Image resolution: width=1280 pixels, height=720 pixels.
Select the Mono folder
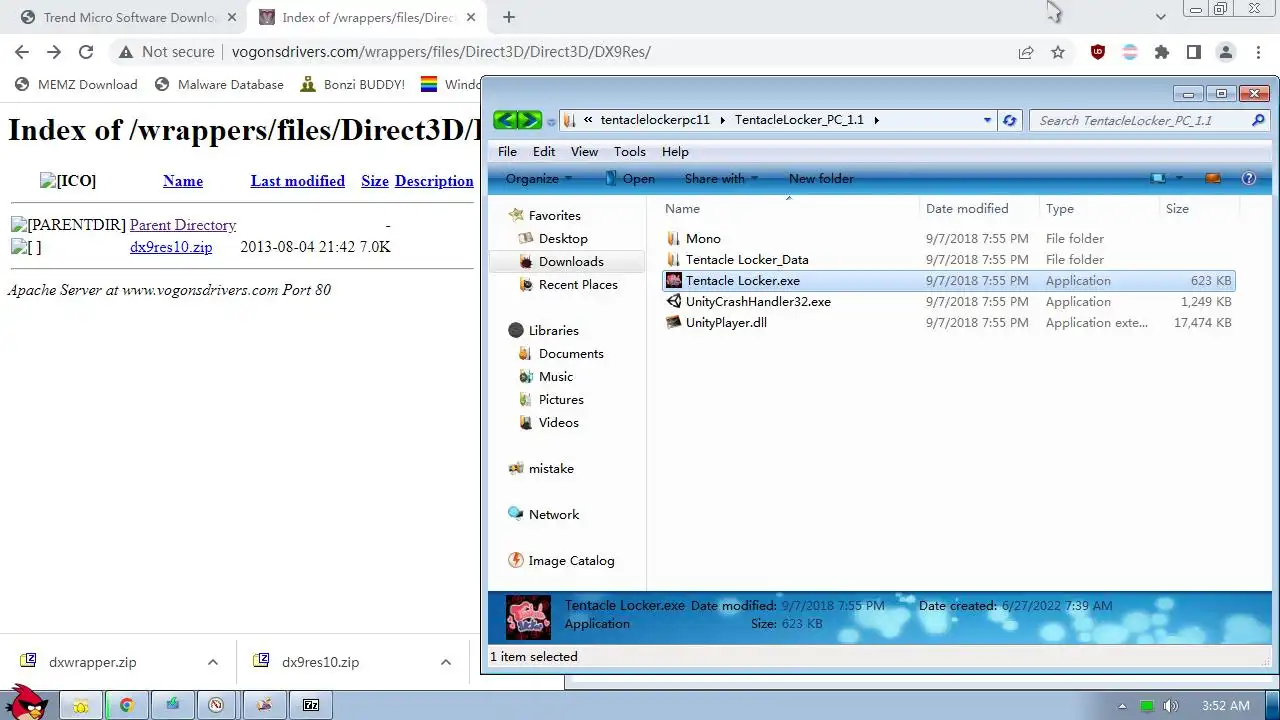(703, 239)
